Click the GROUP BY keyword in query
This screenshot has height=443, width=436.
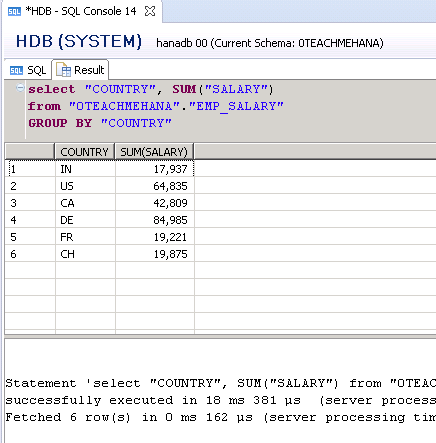point(60,123)
